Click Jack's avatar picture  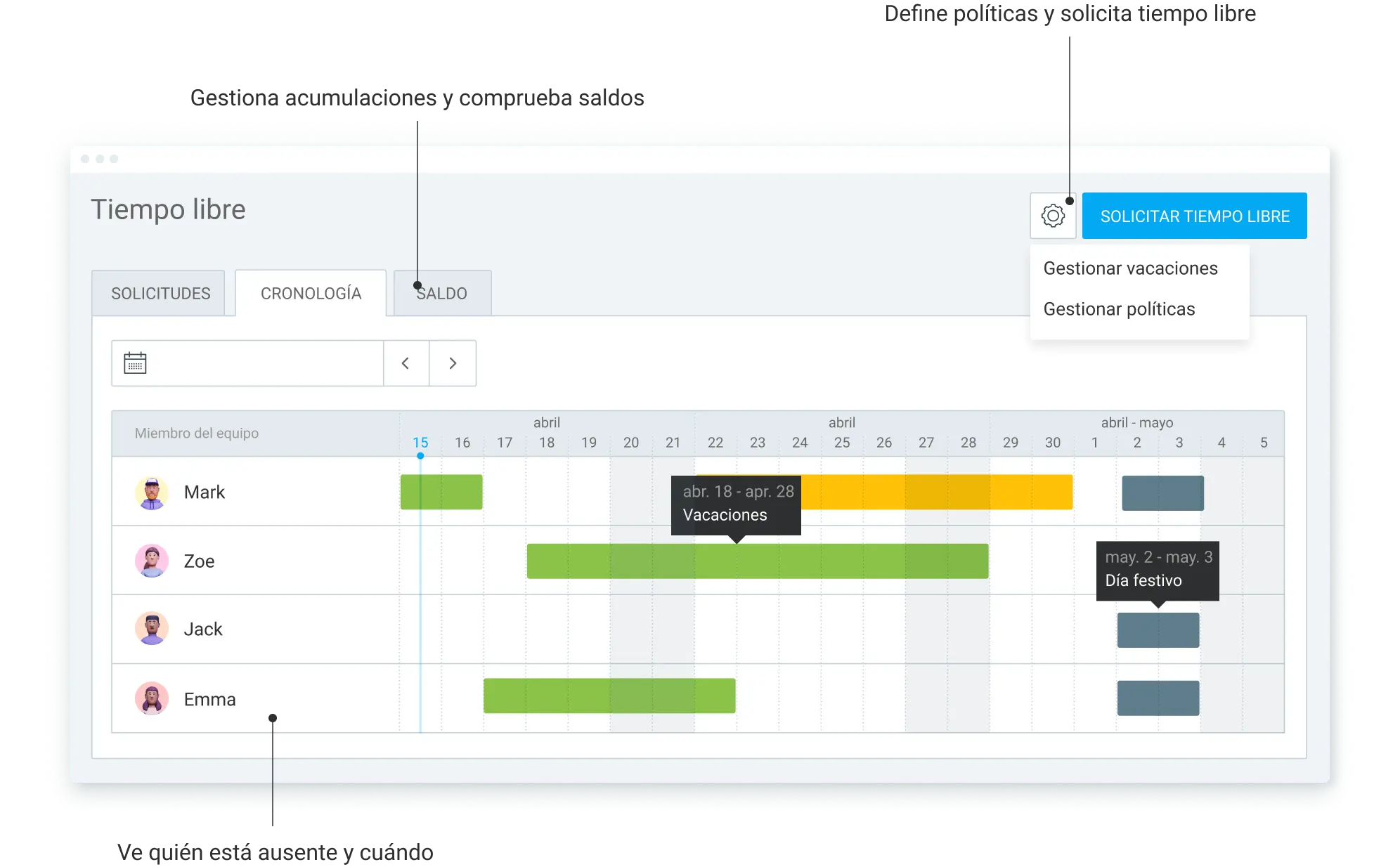pos(152,629)
